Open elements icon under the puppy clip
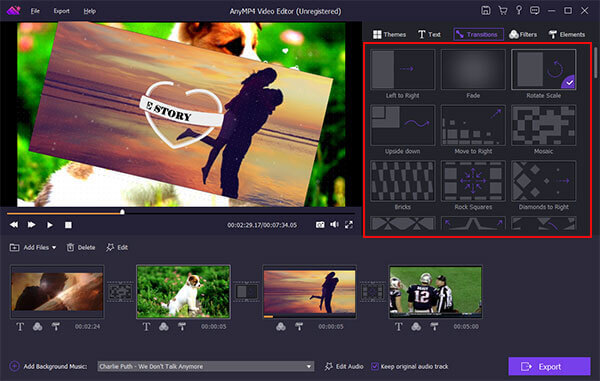The height and width of the screenshot is (381, 600). click(x=182, y=326)
